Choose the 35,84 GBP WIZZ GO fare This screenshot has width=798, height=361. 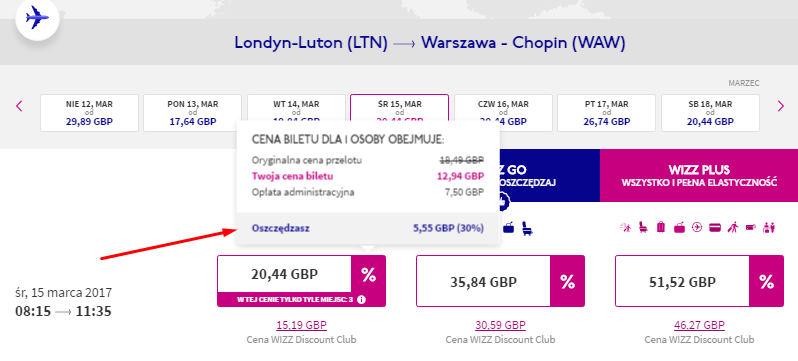point(483,281)
